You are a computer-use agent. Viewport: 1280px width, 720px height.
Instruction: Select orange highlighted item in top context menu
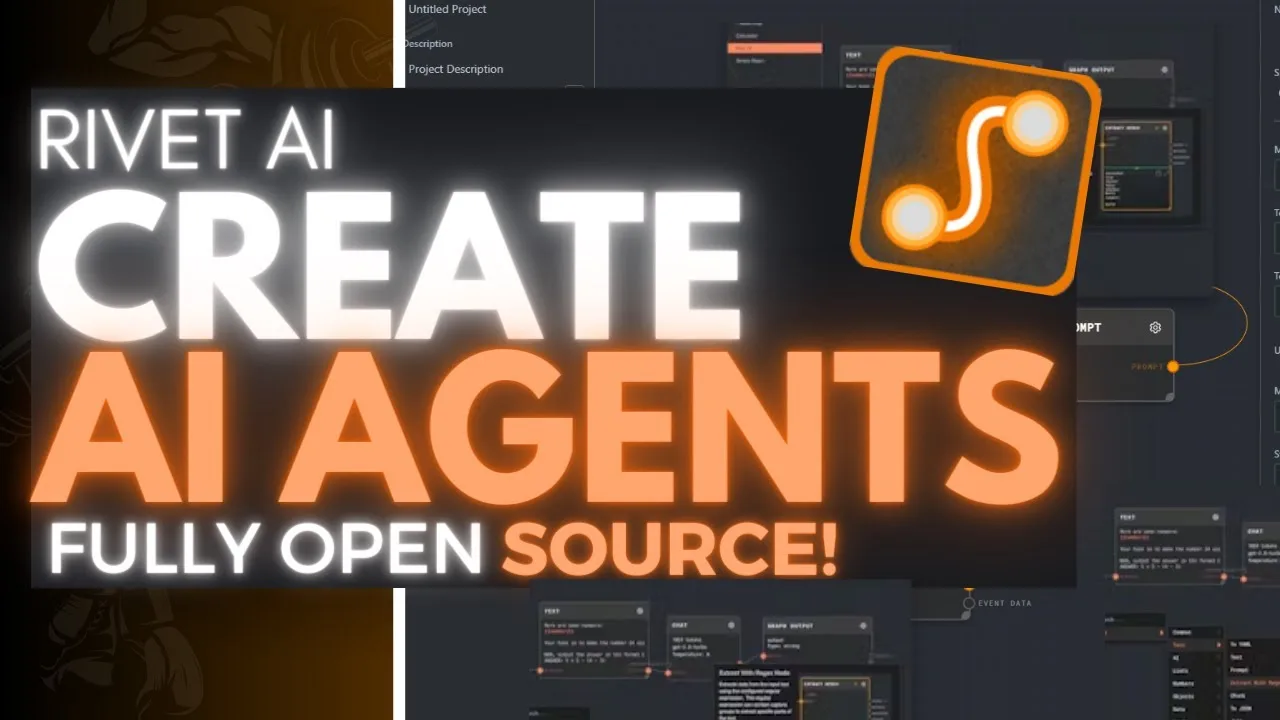[x=775, y=48]
